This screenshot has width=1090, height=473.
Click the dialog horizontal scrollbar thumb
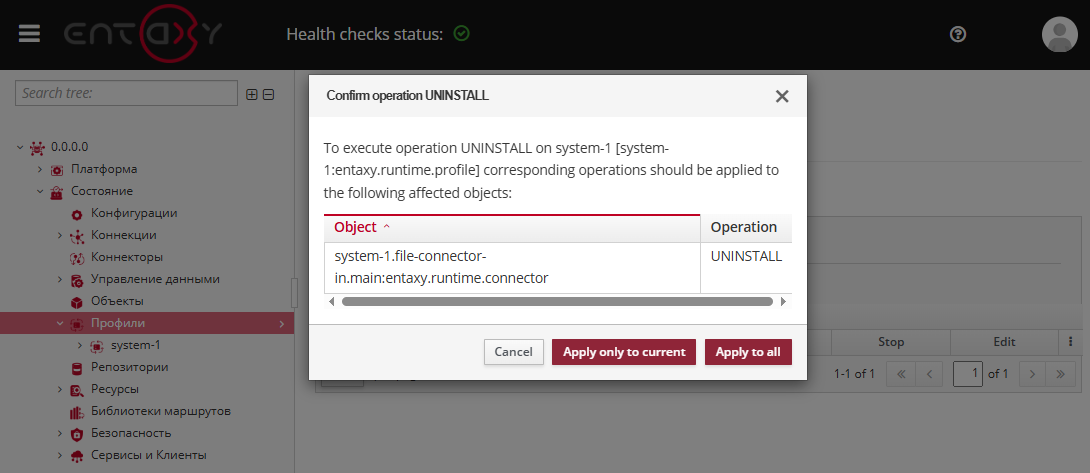[557, 302]
